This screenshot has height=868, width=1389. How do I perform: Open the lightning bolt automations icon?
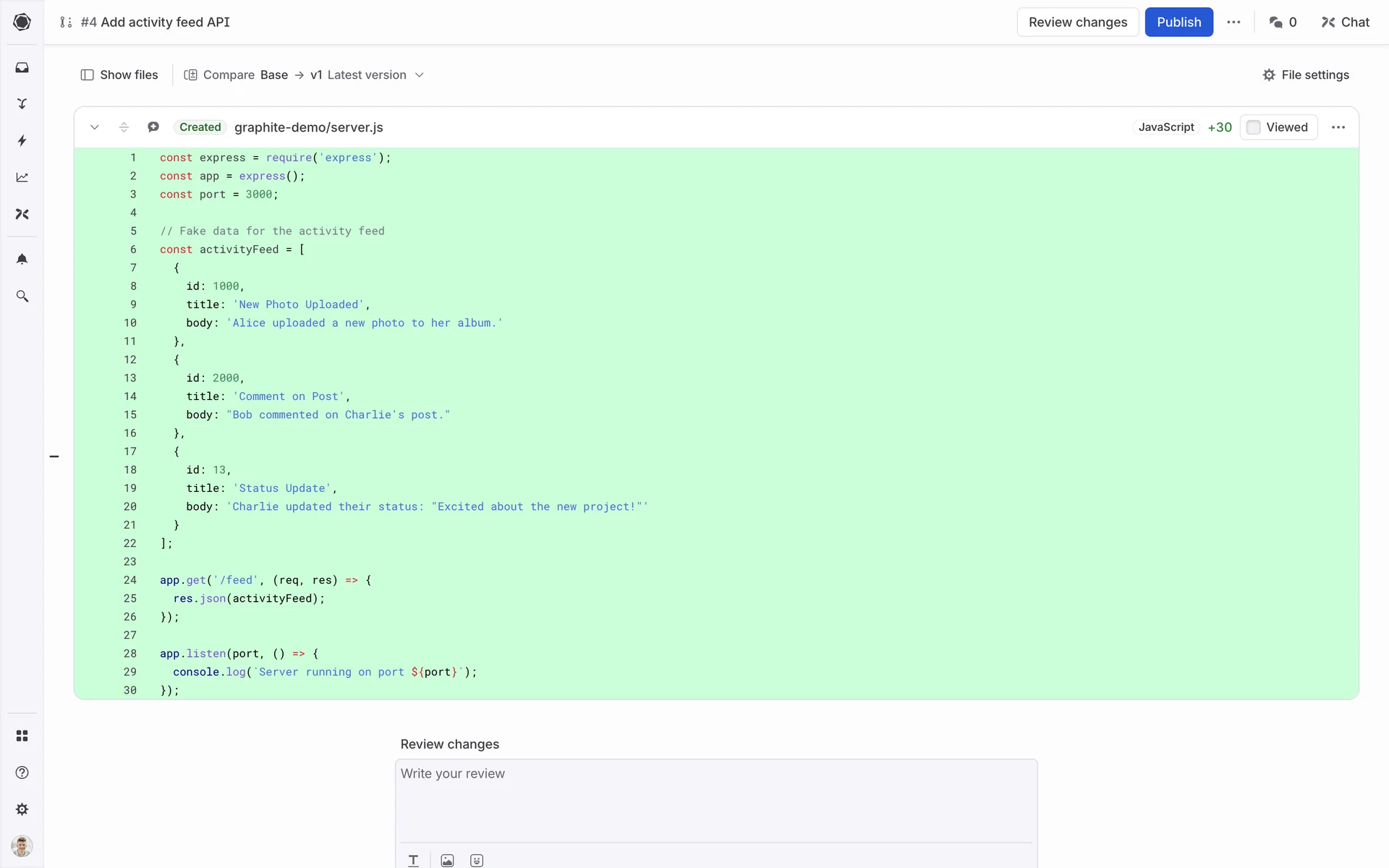point(22,140)
